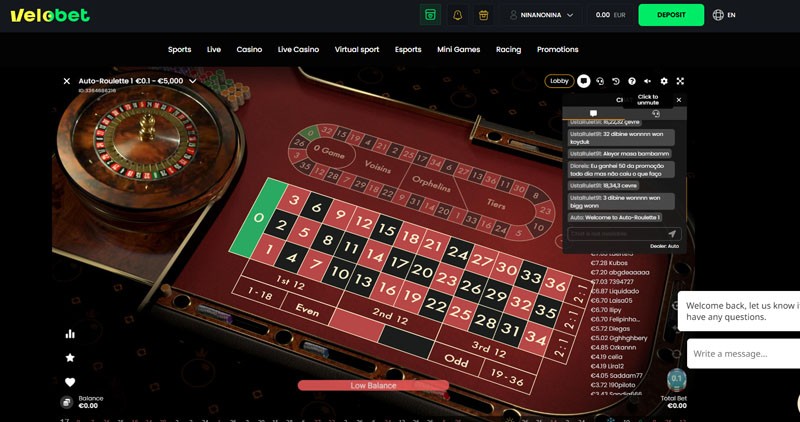Toggle fullscreen mode for the roulette
This screenshot has width=800, height=422.
click(680, 81)
